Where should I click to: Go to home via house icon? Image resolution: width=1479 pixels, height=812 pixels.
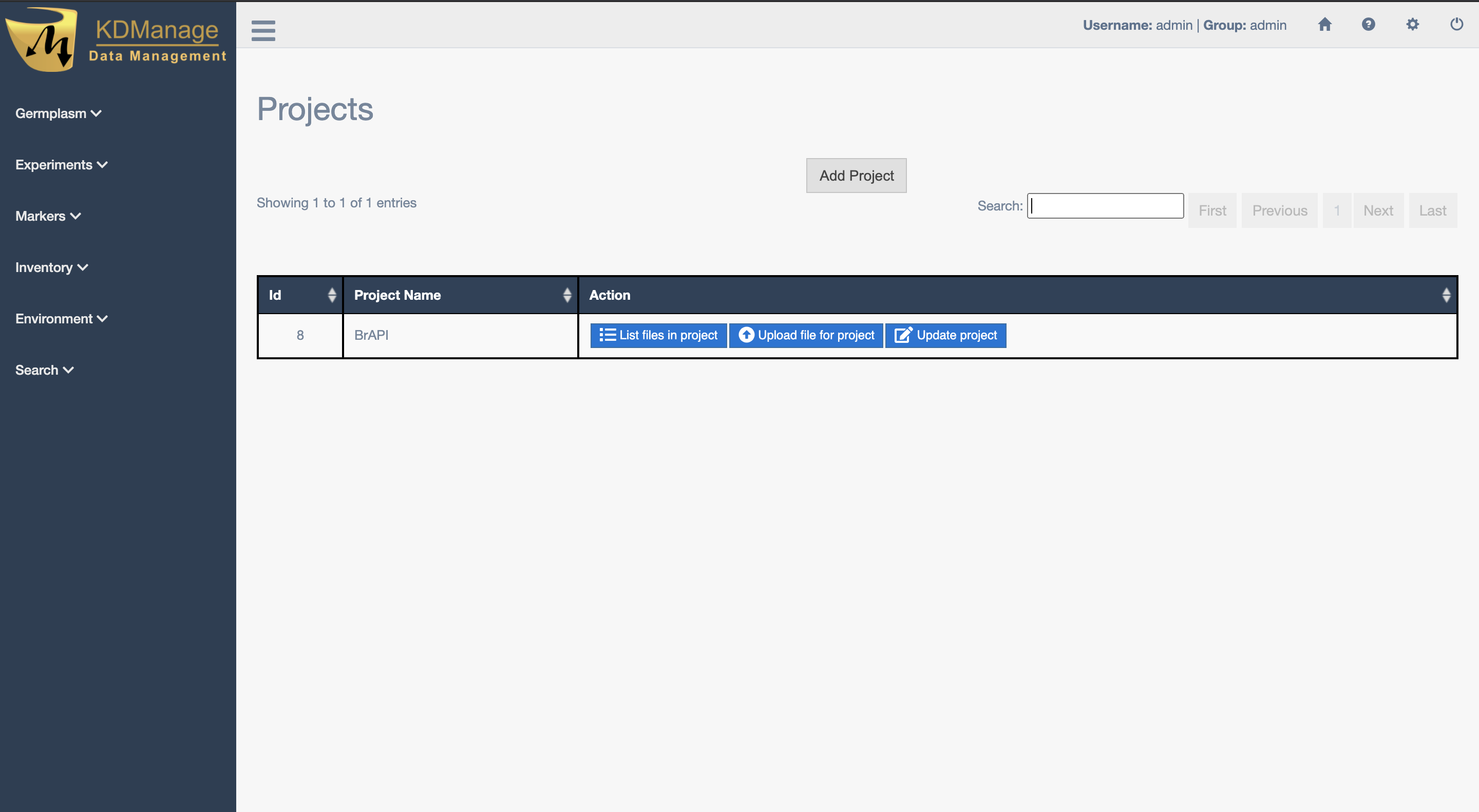coord(1324,25)
